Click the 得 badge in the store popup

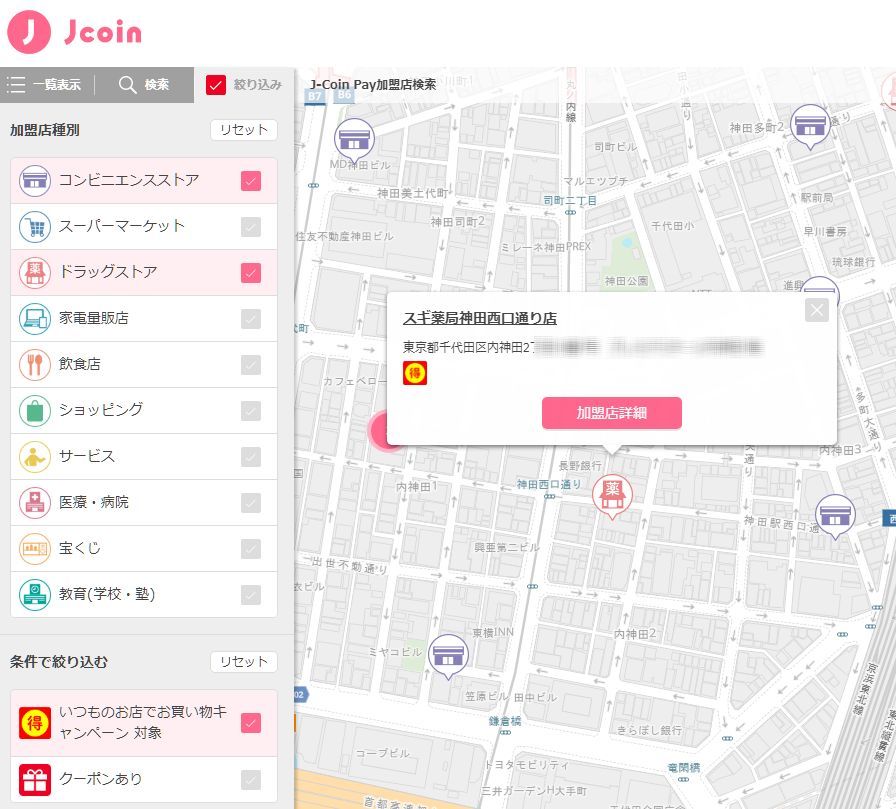pos(415,373)
